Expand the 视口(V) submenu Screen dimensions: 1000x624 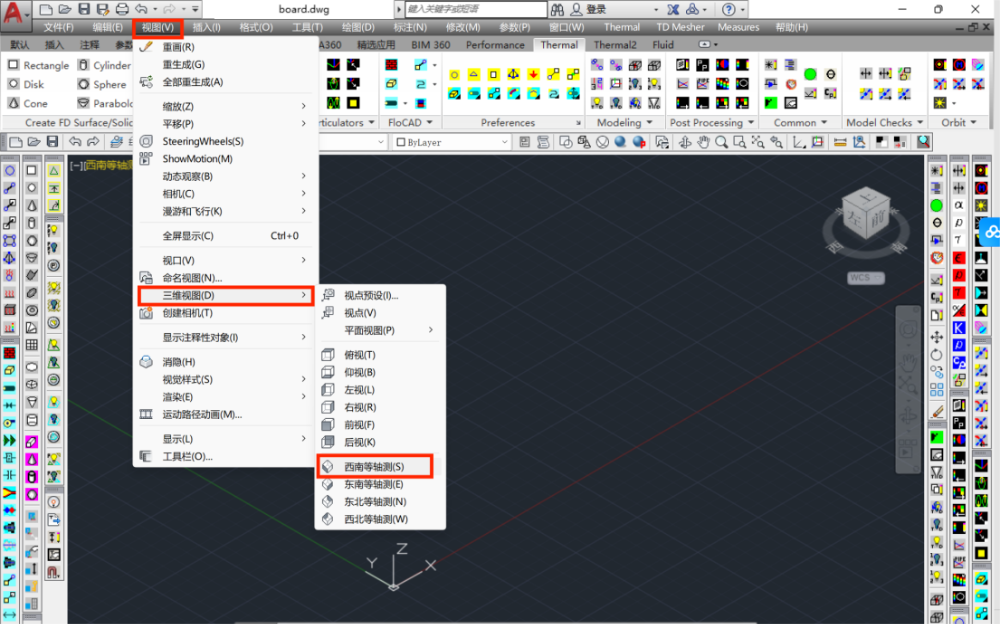(x=225, y=260)
